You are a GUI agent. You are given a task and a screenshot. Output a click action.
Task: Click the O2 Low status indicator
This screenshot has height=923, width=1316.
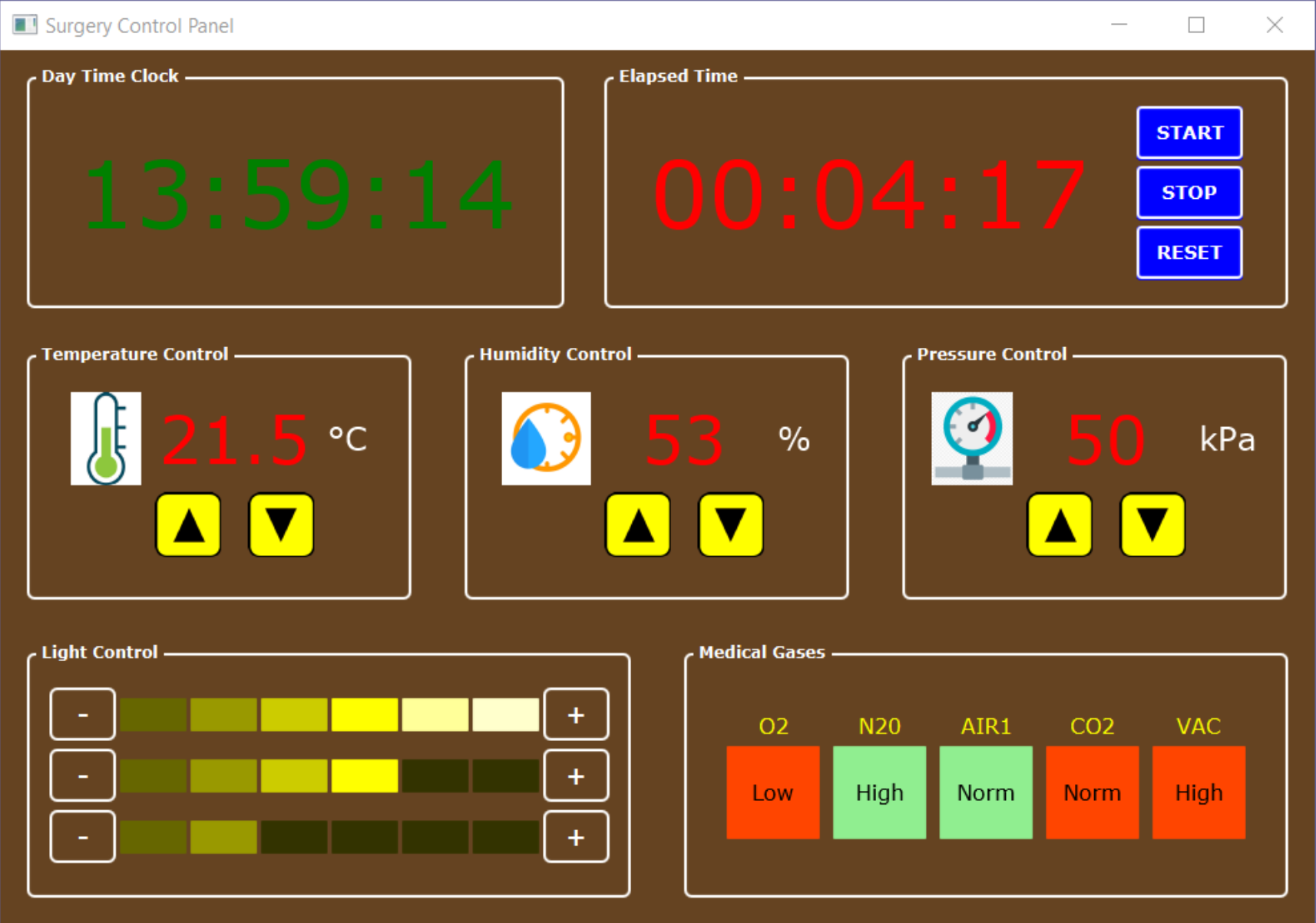pyautogui.click(x=772, y=792)
